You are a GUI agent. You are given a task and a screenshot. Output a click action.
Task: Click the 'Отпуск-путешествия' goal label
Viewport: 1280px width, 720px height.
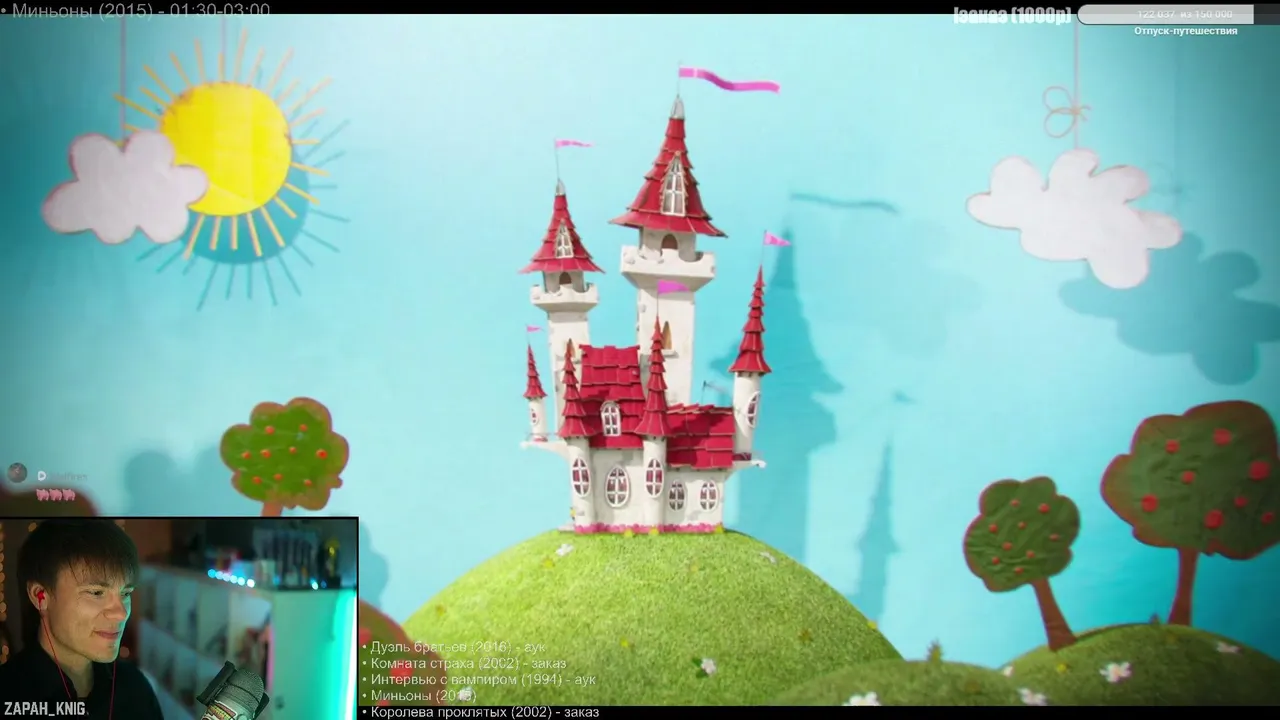pos(1186,31)
